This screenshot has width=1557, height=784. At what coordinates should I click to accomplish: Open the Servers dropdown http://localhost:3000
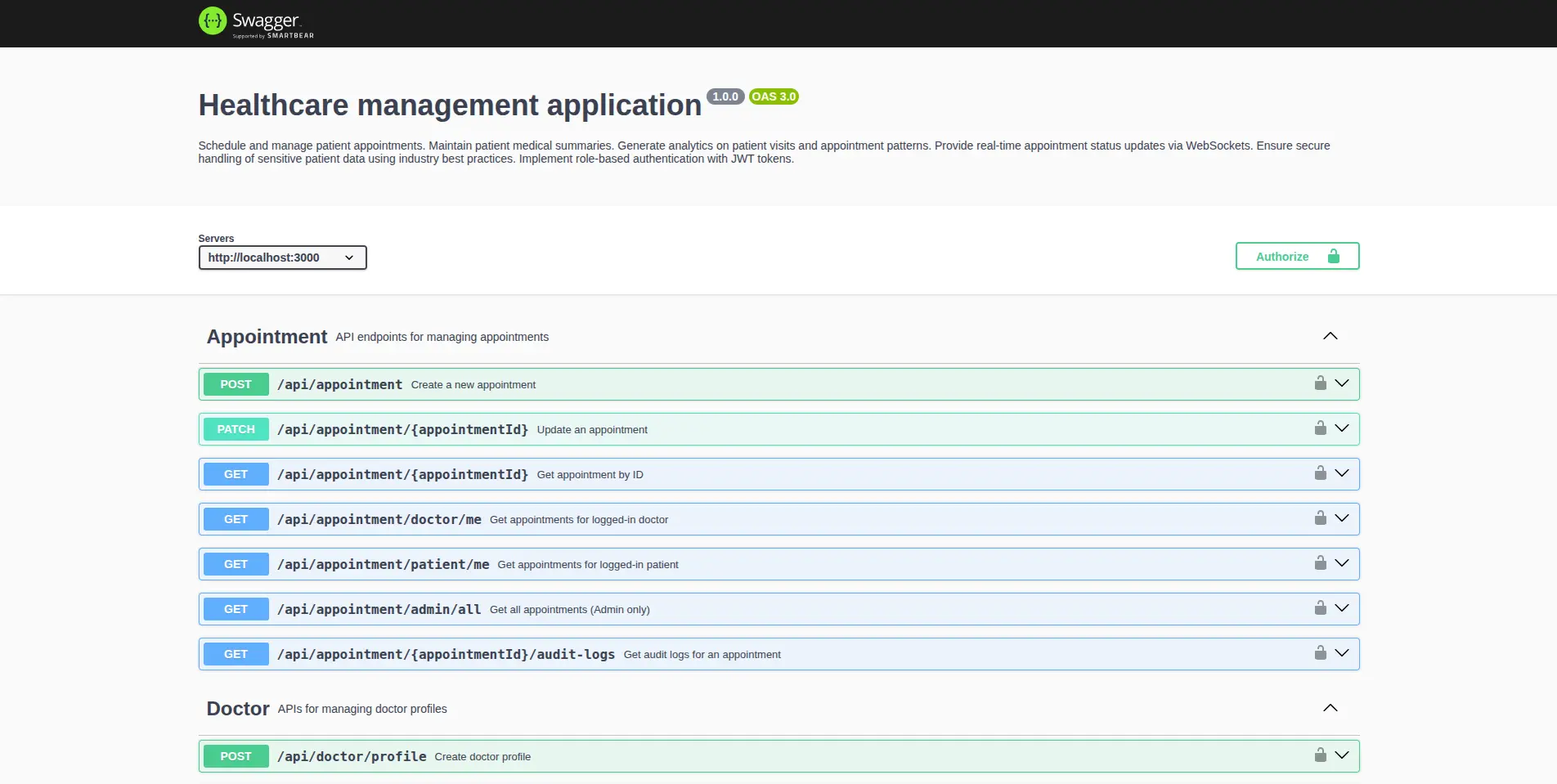point(282,258)
